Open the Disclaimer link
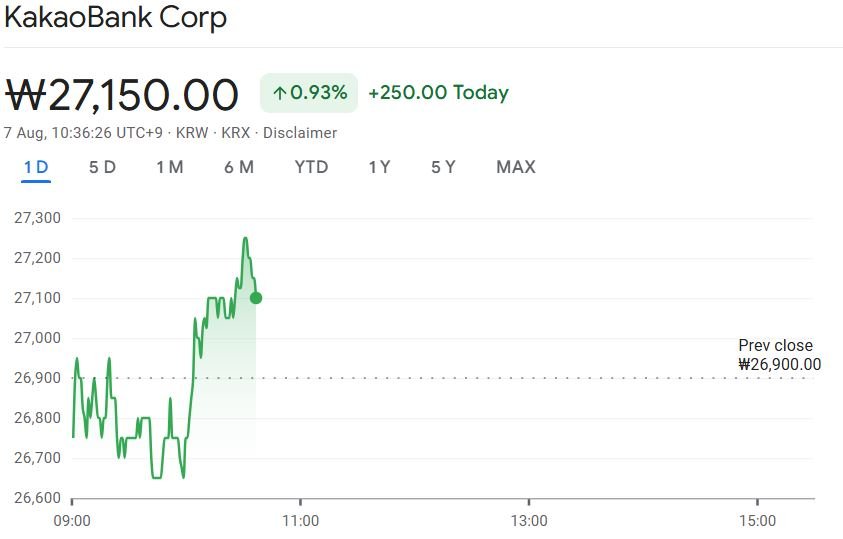 tap(300, 133)
